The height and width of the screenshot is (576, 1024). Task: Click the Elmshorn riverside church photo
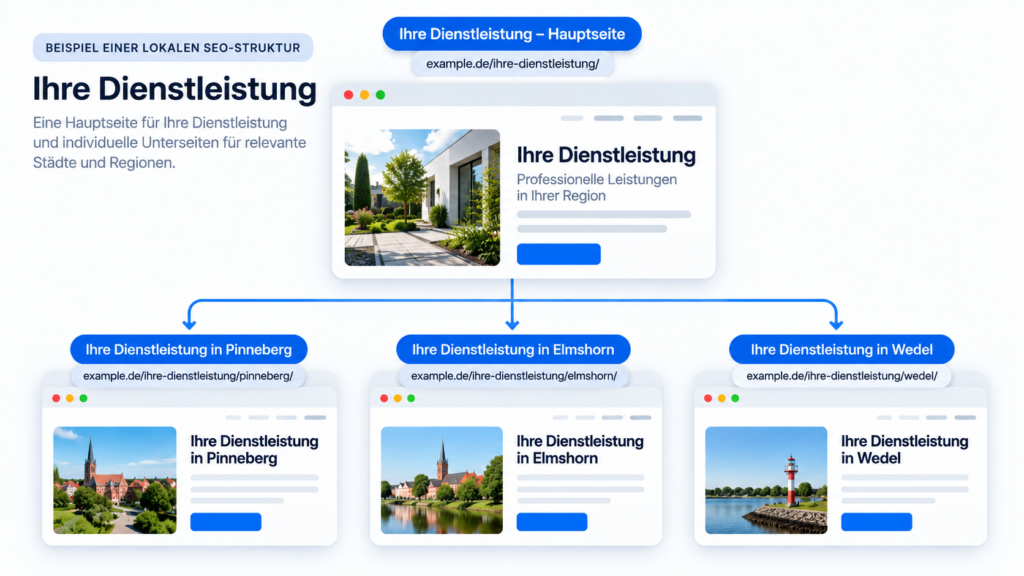click(x=442, y=480)
